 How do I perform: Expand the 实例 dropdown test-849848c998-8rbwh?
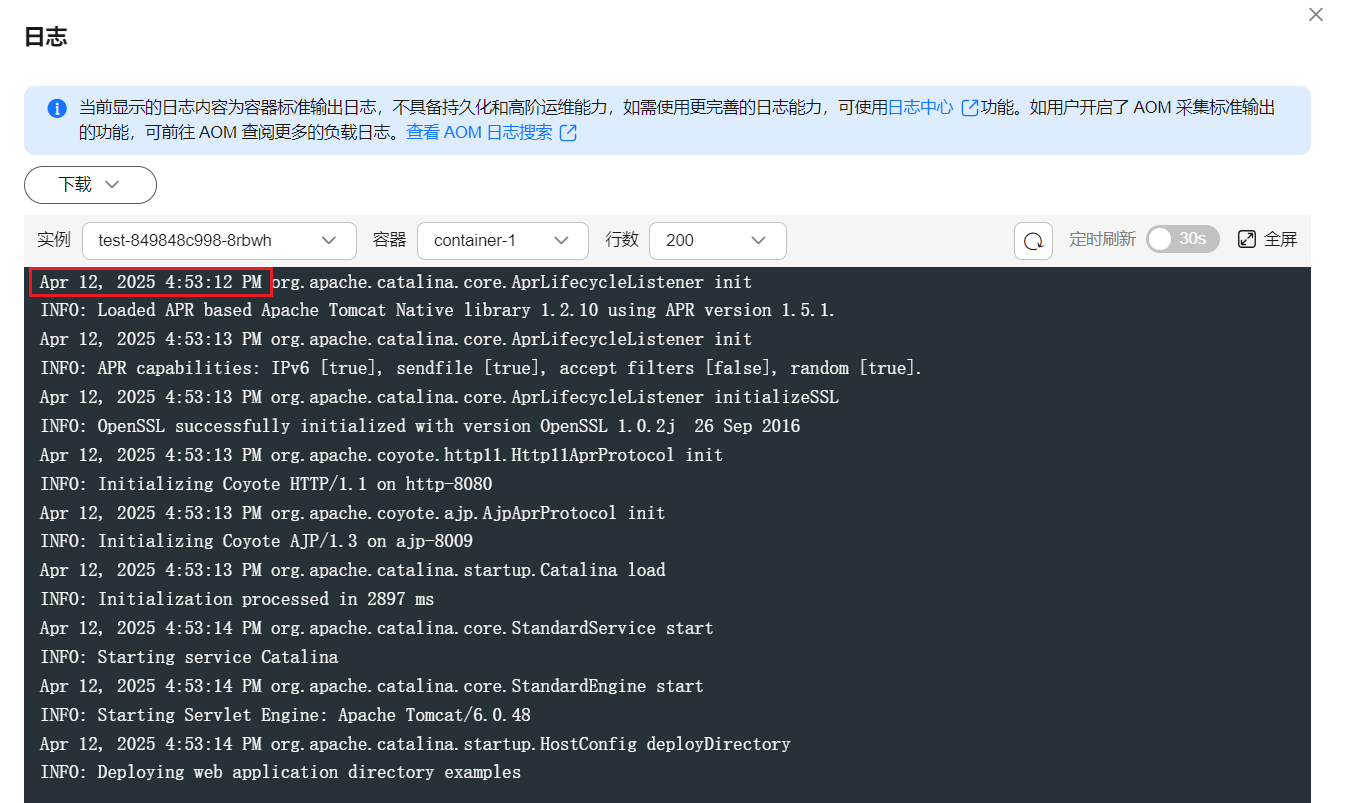point(219,240)
